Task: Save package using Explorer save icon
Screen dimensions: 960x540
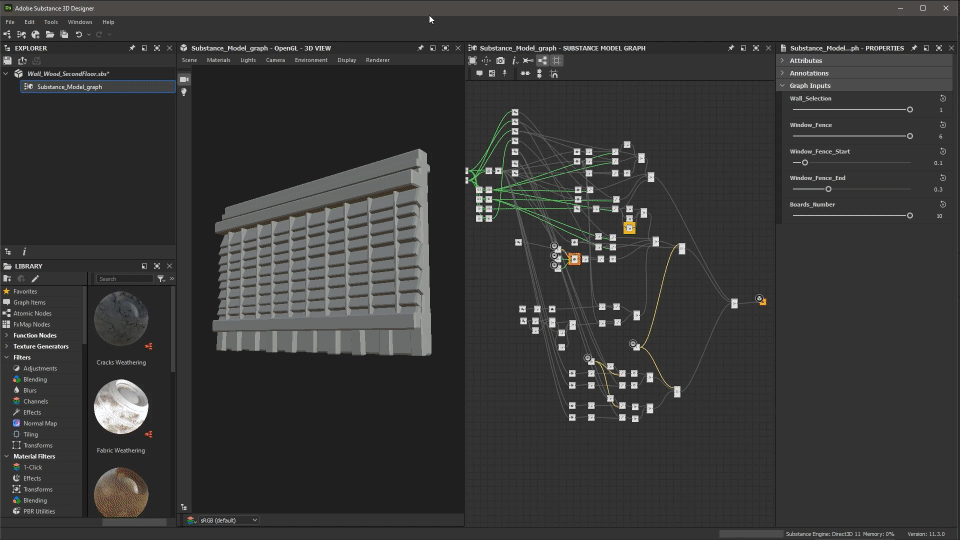Action: (x=7, y=61)
